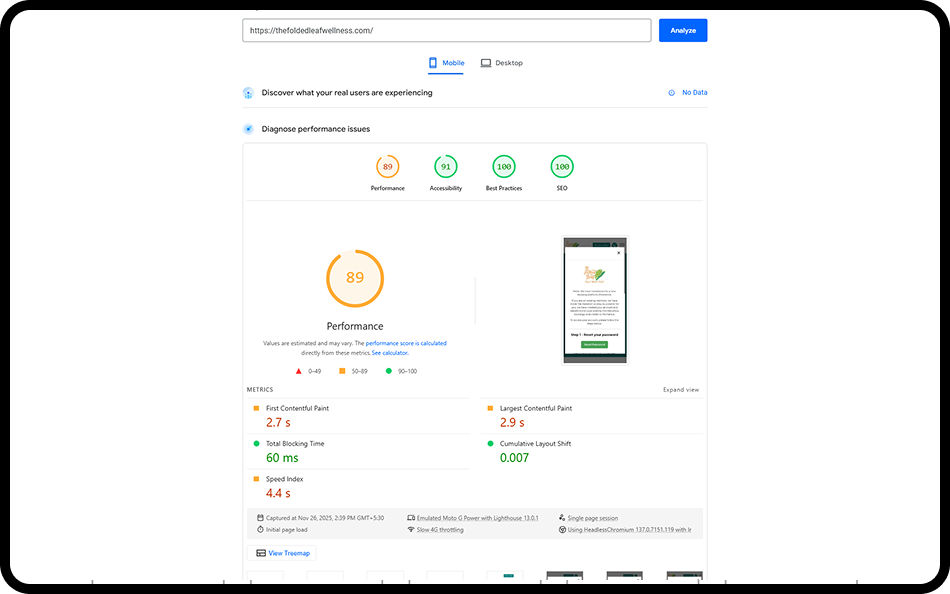This screenshot has height=594, width=950.
Task: Click green dot beside Total Blocking Time
Action: click(256, 444)
